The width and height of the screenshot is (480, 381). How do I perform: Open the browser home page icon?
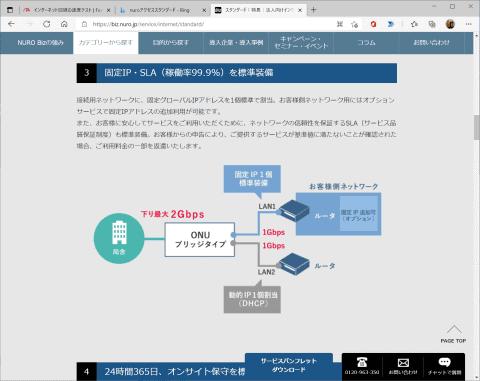pos(64,24)
